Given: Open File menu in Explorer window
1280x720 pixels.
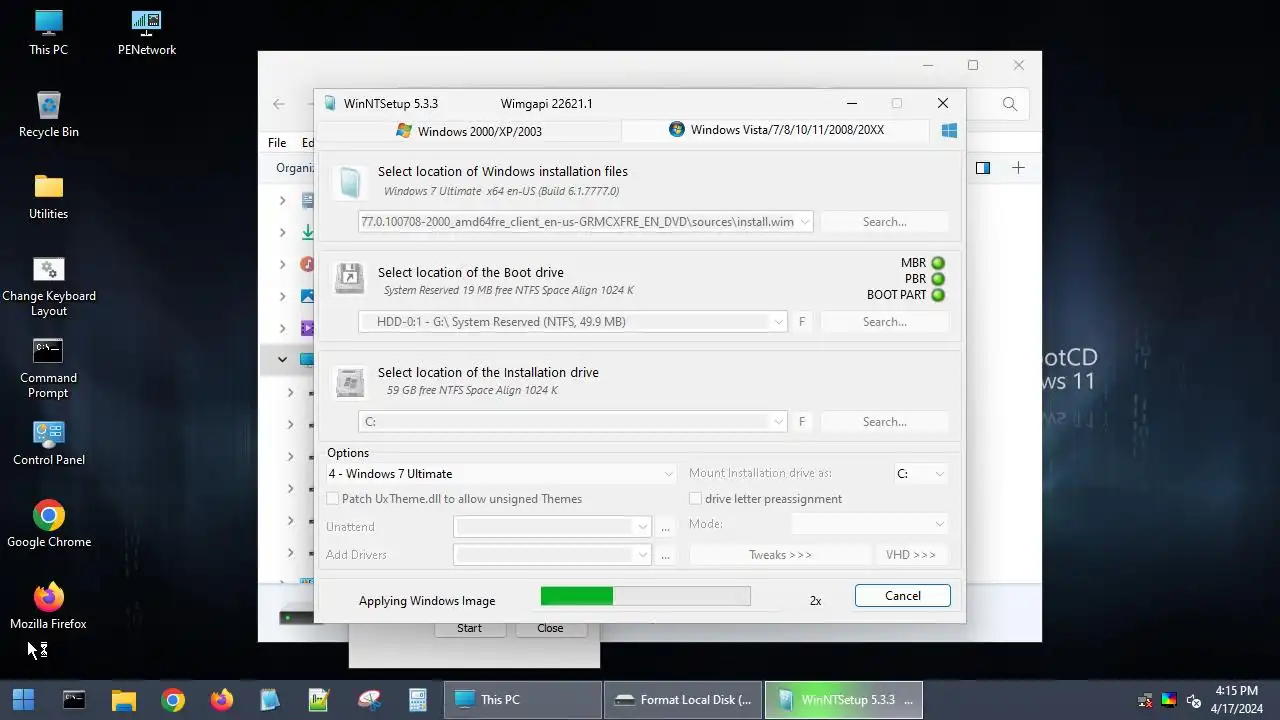Looking at the screenshot, I should point(277,143).
